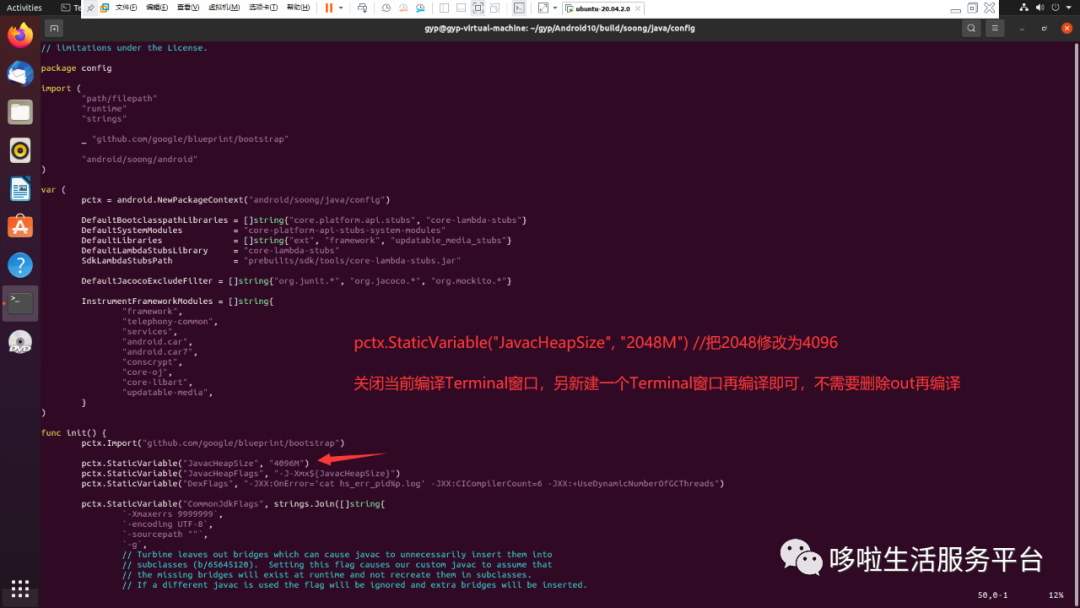Image resolution: width=1080 pixels, height=608 pixels.
Task: Click the VMware pin toolbar icon
Action: coord(90,8)
